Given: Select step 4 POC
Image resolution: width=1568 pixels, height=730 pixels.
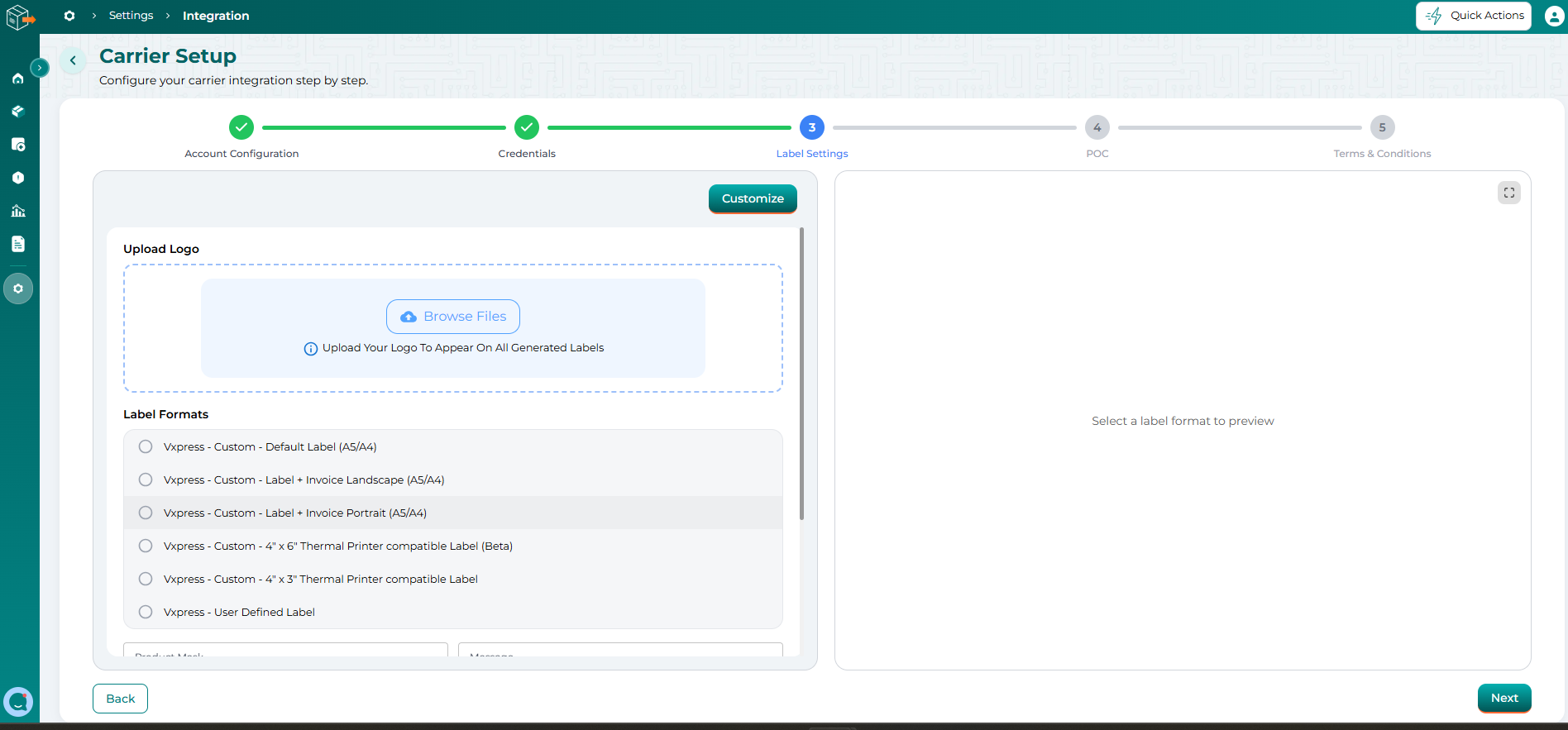Looking at the screenshot, I should (1097, 127).
